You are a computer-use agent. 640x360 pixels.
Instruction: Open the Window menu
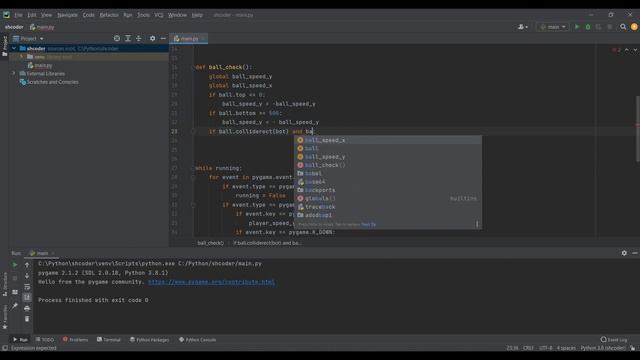177,15
